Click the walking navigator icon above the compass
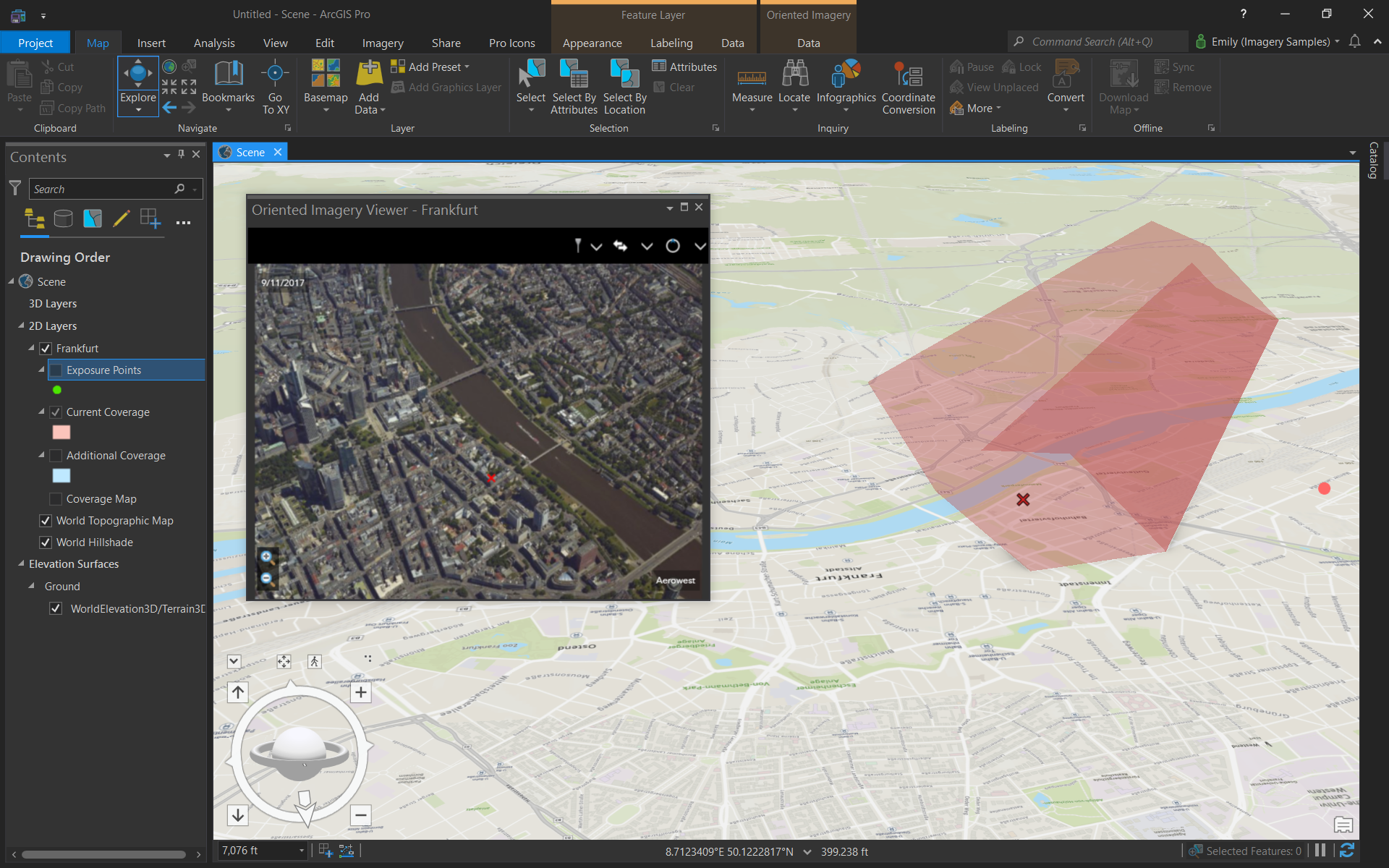 pos(315,660)
